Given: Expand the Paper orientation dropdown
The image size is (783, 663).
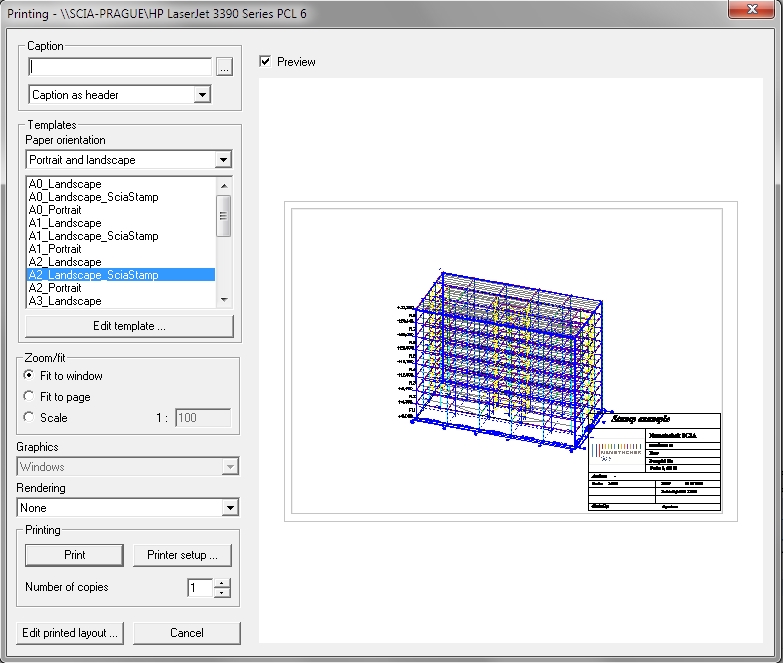Looking at the screenshot, I should (223, 160).
